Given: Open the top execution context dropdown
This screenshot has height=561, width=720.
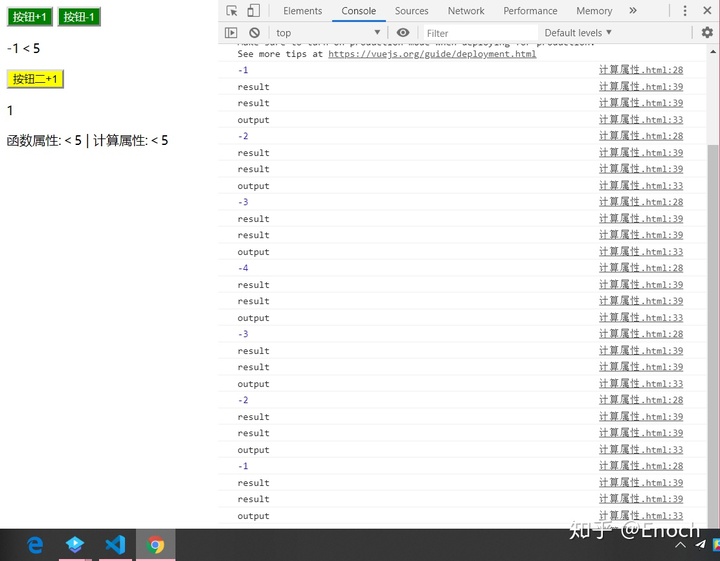Looking at the screenshot, I should point(328,33).
